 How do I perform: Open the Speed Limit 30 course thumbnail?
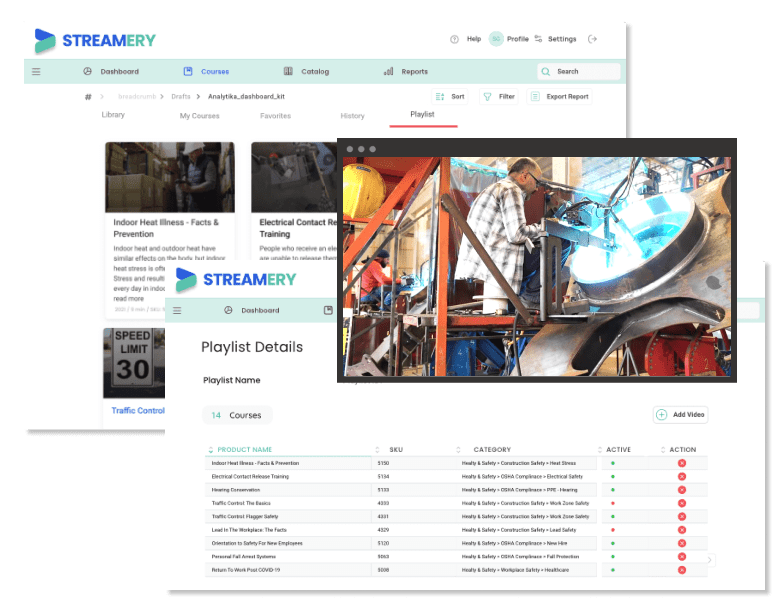click(x=134, y=363)
